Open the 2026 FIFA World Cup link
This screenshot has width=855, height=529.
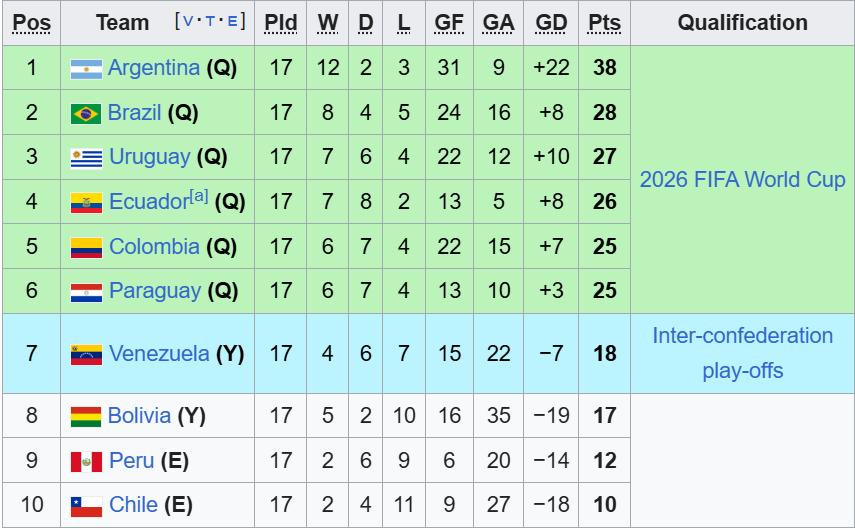pyautogui.click(x=742, y=180)
